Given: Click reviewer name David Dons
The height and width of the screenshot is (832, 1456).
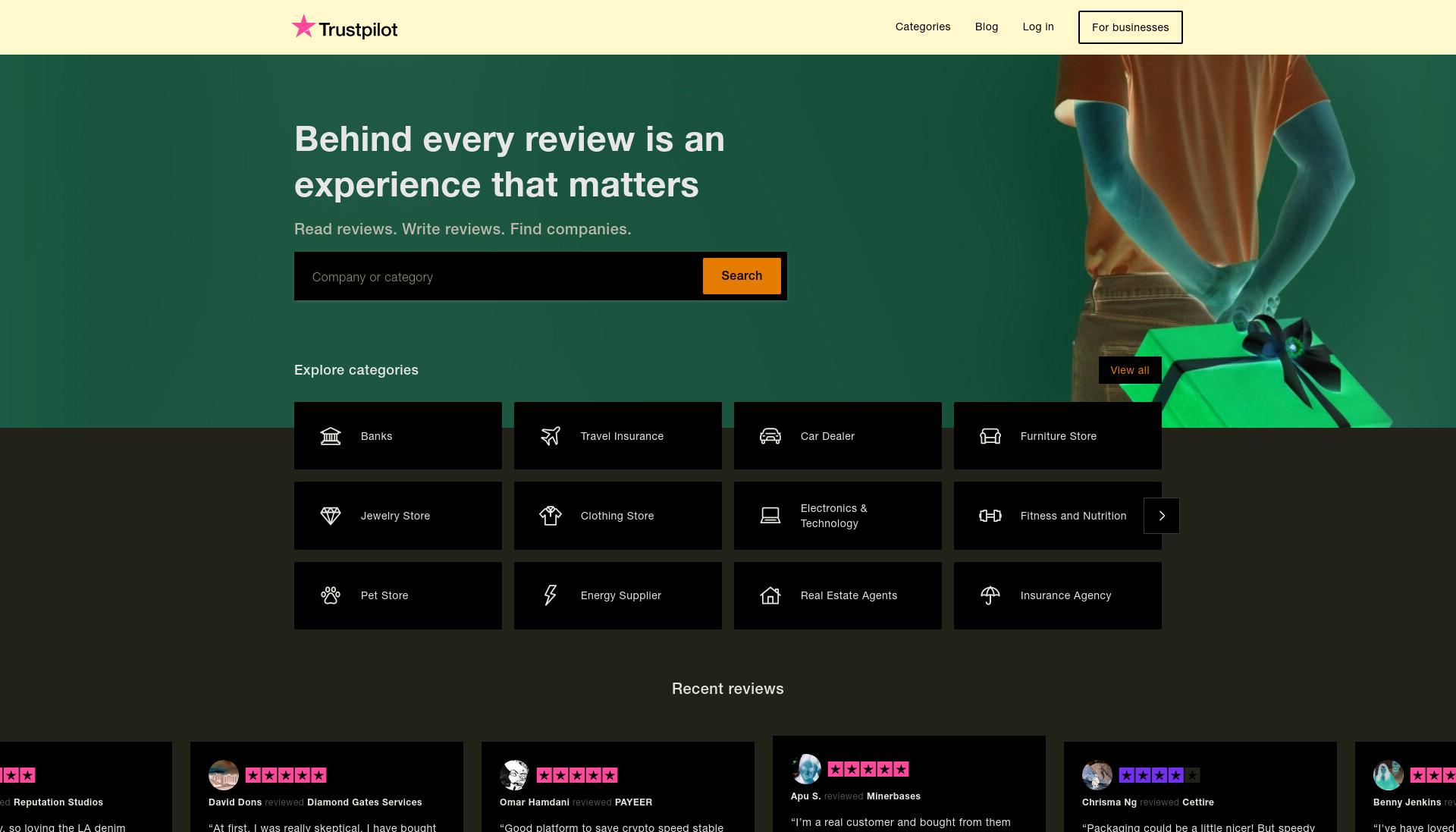Looking at the screenshot, I should [x=235, y=802].
